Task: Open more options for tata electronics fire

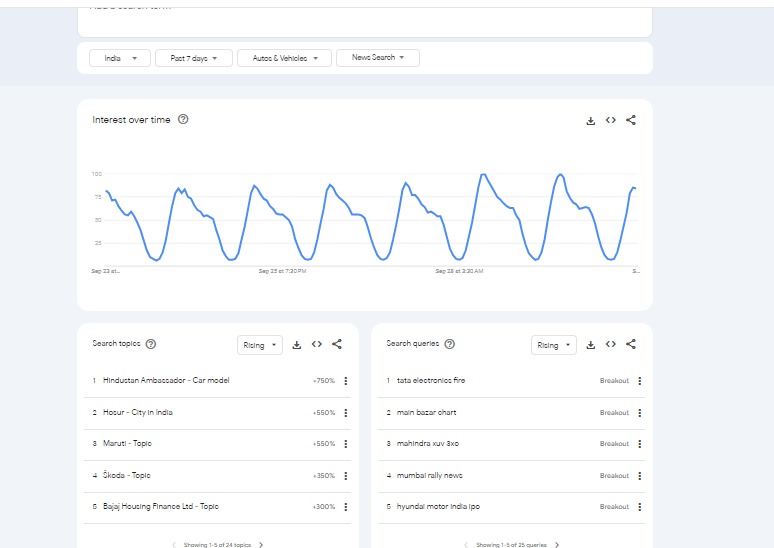Action: (x=640, y=381)
